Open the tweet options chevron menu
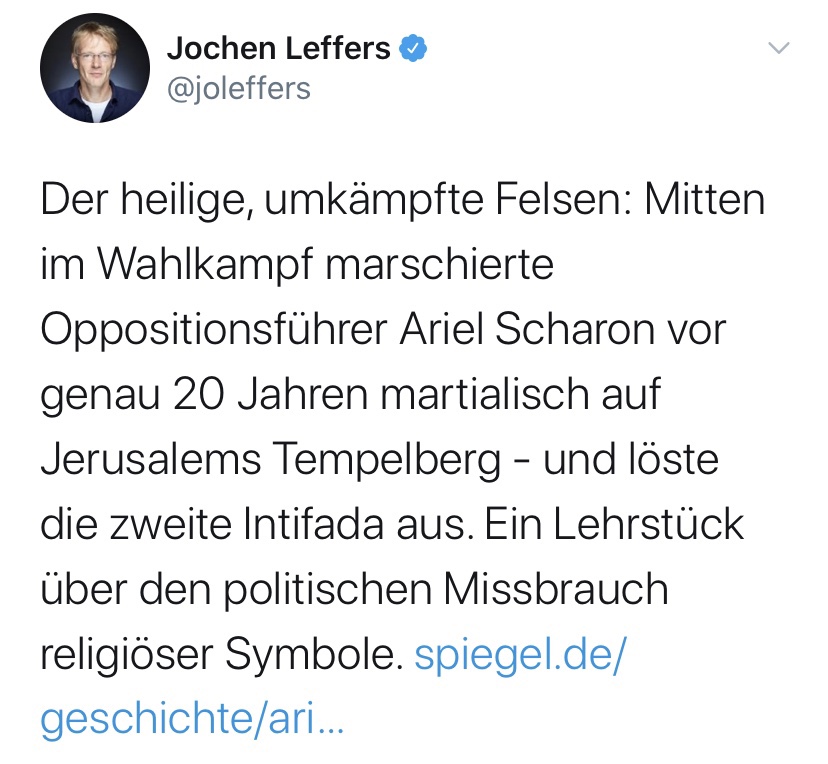 778,48
